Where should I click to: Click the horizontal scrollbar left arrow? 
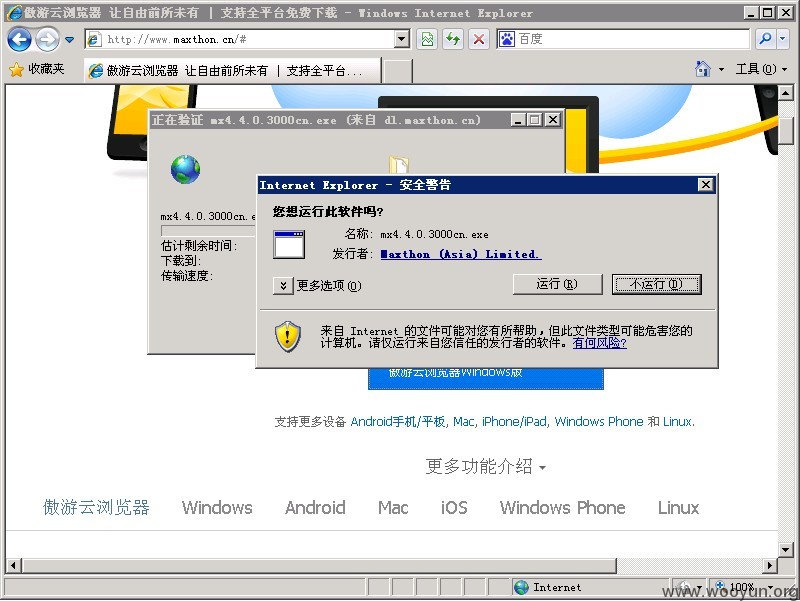point(13,565)
